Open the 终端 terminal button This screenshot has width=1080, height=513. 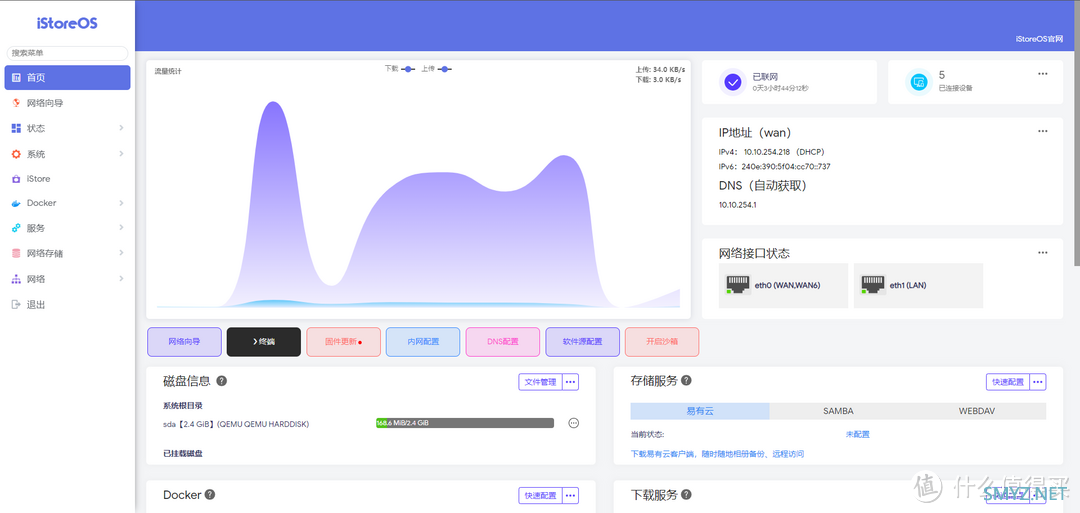pyautogui.click(x=264, y=342)
